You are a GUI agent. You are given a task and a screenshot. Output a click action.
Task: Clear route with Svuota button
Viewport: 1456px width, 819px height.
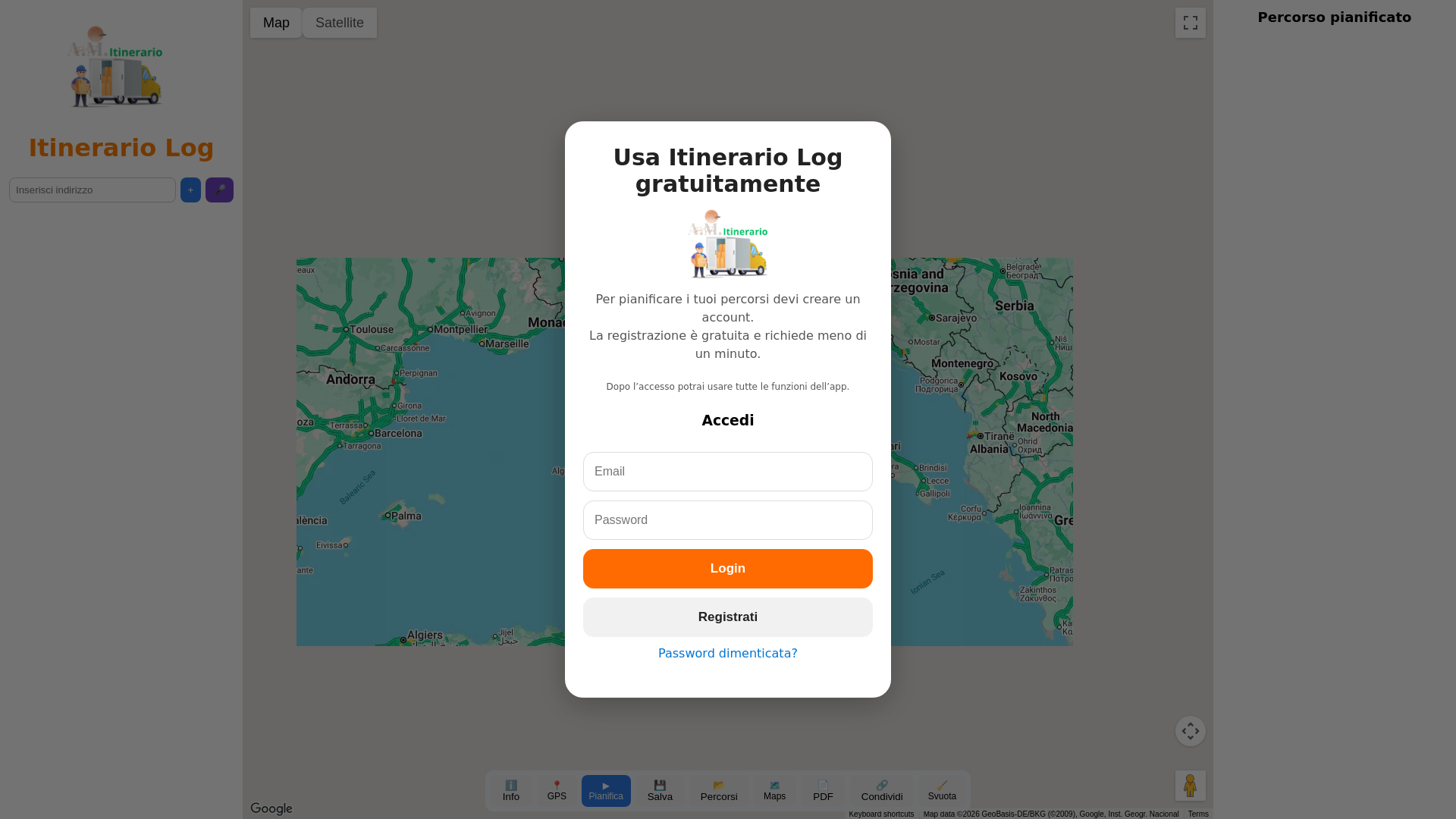point(942,791)
